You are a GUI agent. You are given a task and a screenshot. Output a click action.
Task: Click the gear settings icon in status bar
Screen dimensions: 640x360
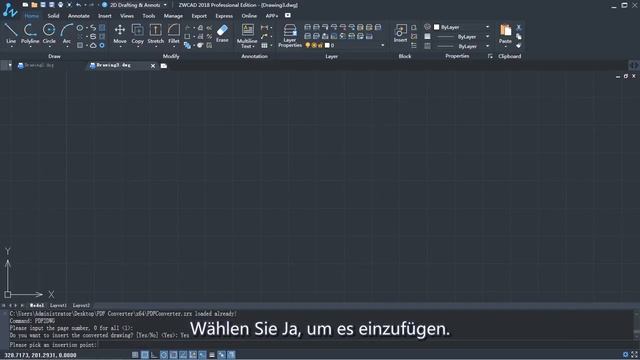point(625,355)
